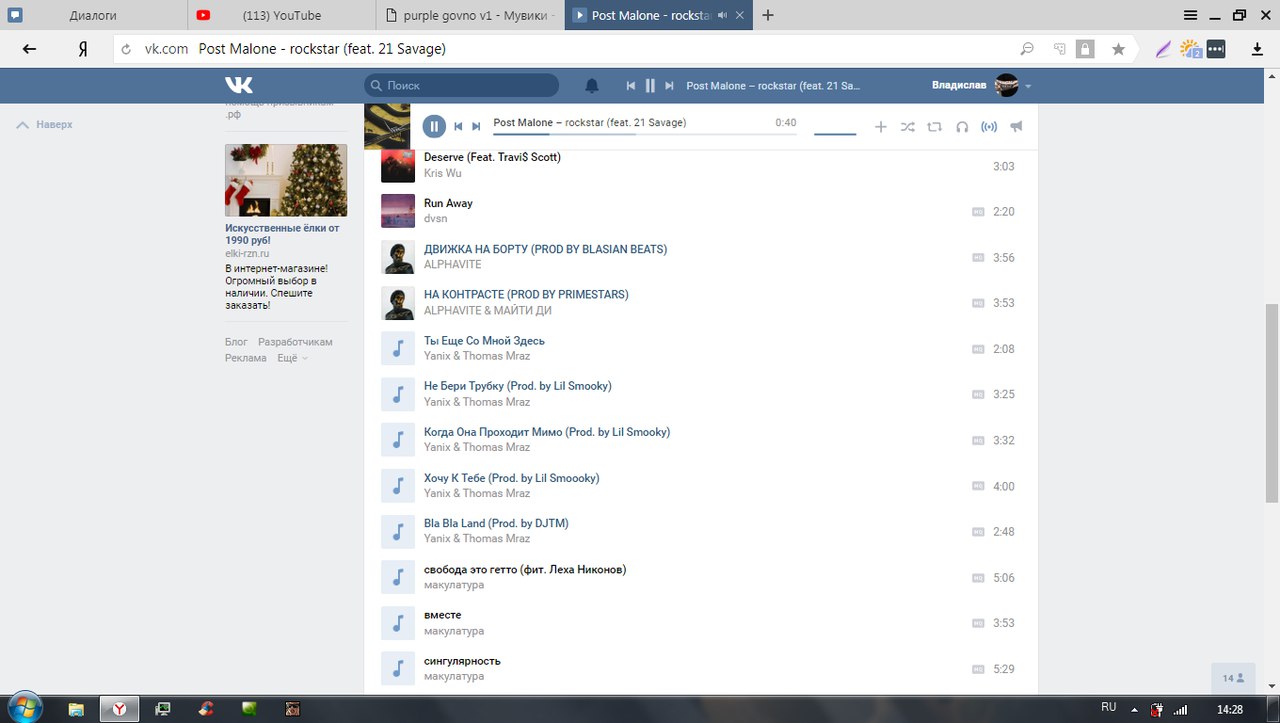This screenshot has height=723, width=1280.
Task: Bookmark this page with the star icon
Action: (1118, 49)
